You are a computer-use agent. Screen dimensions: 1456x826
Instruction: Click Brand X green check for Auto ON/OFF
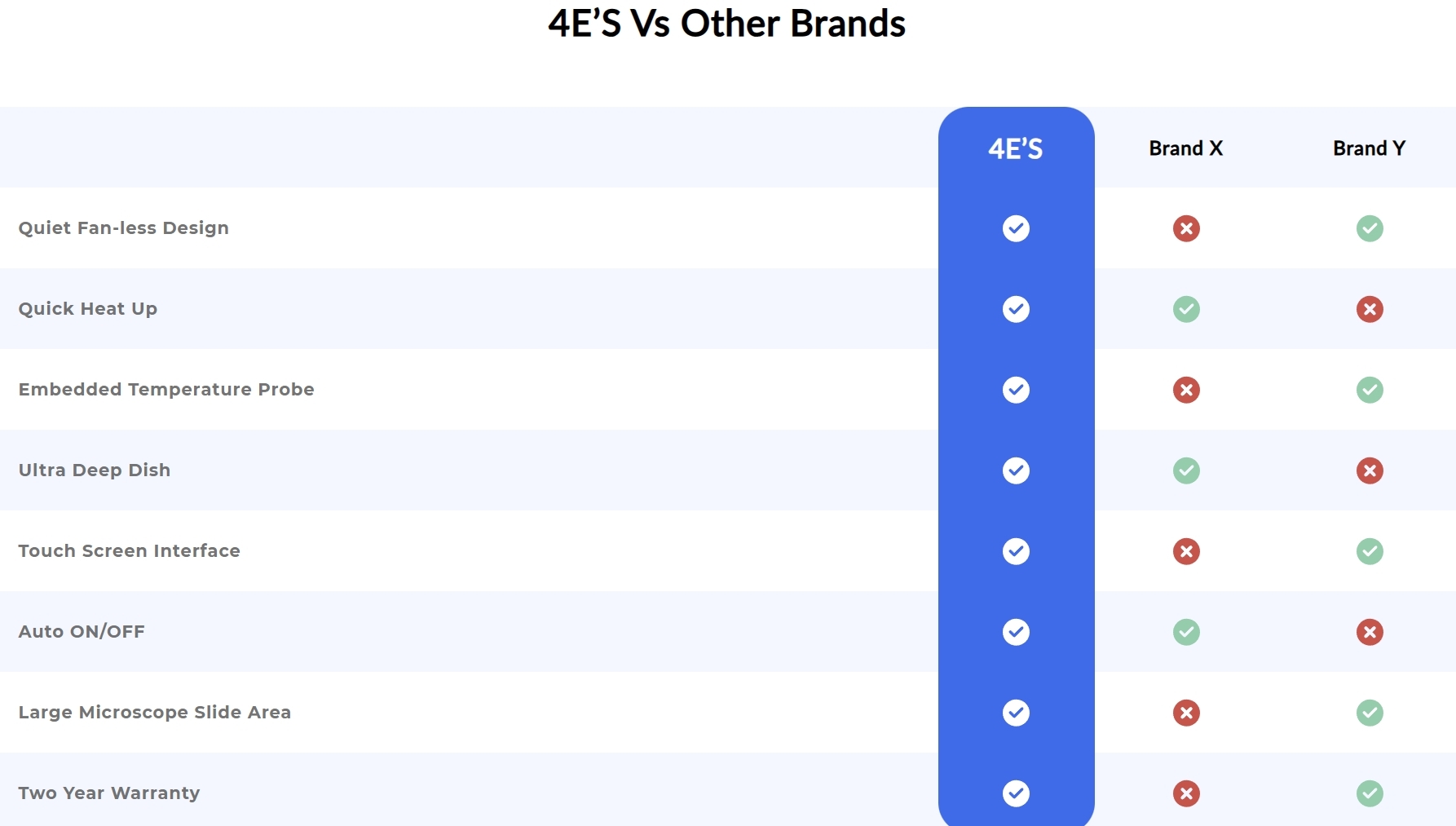tap(1186, 632)
